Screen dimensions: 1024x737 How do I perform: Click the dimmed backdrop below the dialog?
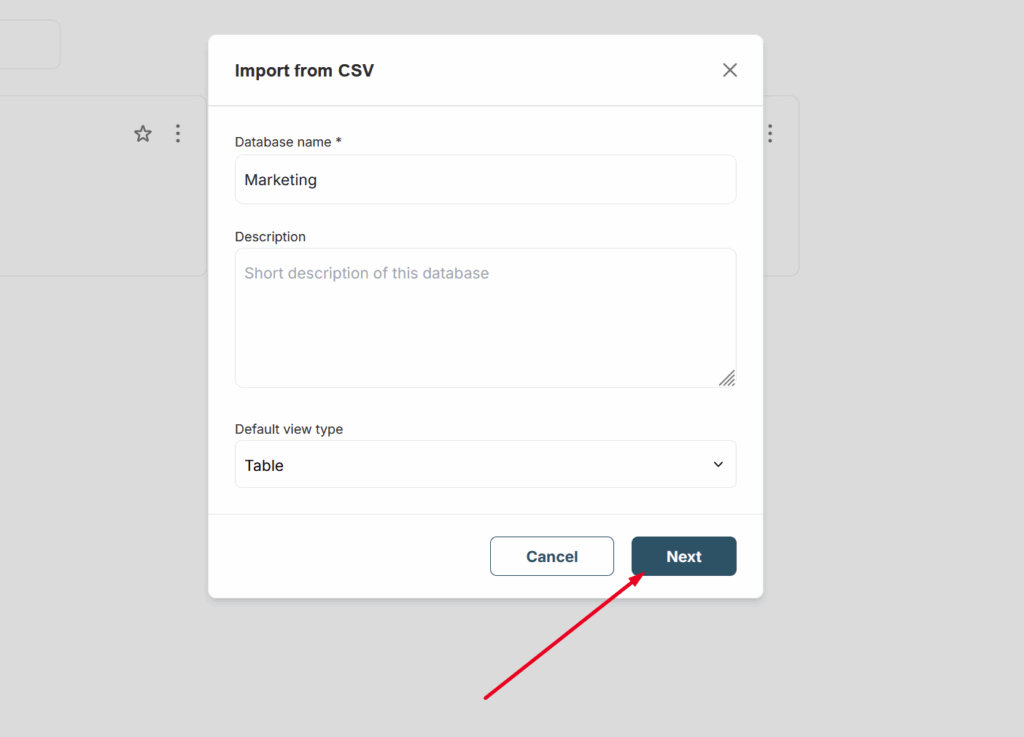pos(300,670)
